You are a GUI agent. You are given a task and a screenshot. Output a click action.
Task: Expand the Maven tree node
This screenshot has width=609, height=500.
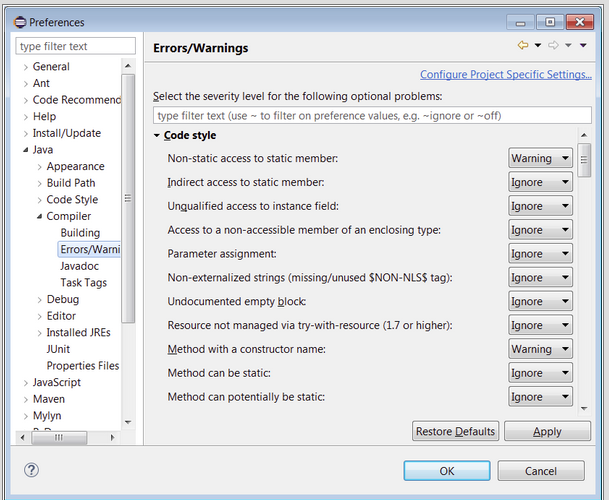(x=25, y=399)
